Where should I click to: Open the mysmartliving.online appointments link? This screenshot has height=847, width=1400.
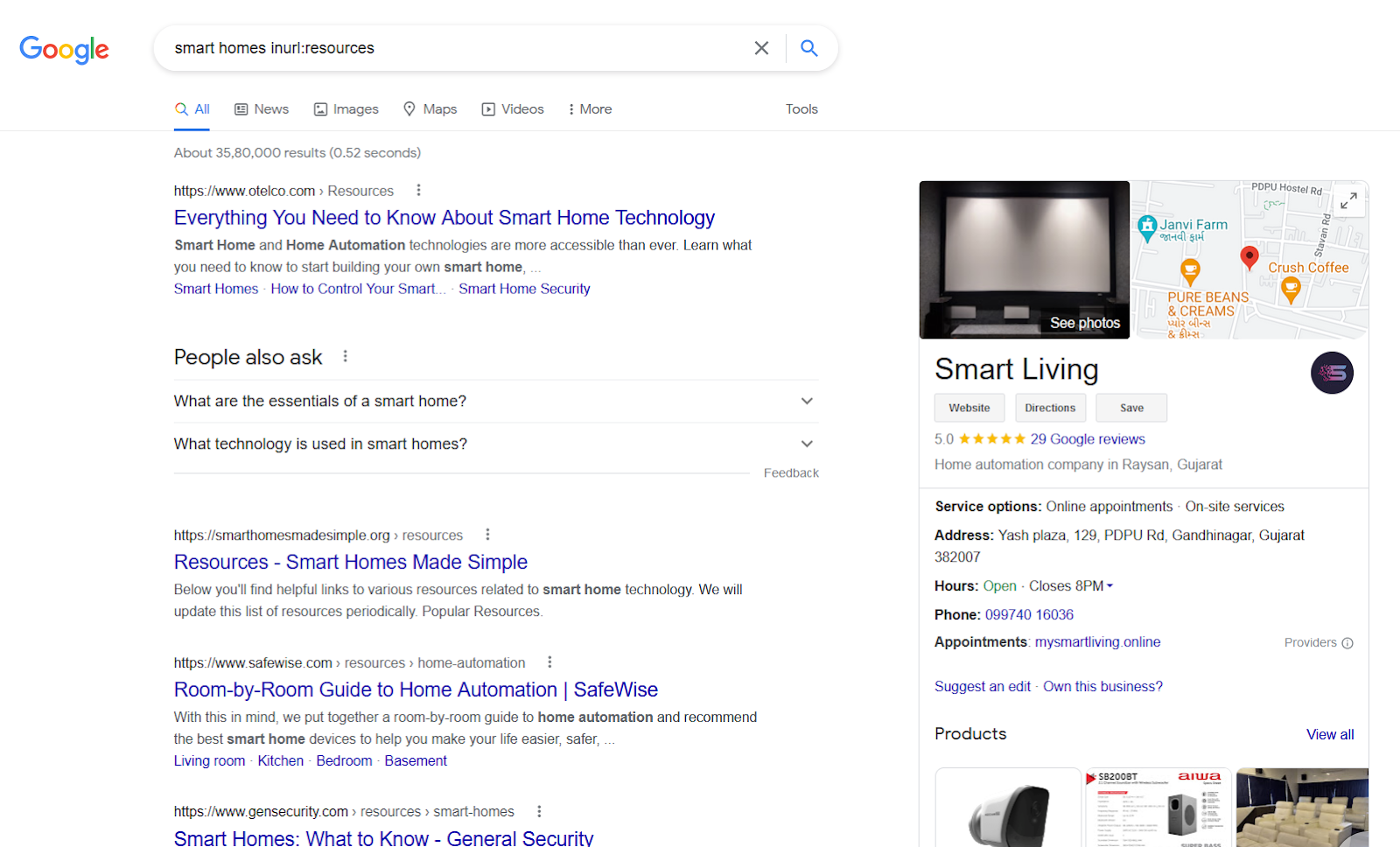click(x=1097, y=642)
